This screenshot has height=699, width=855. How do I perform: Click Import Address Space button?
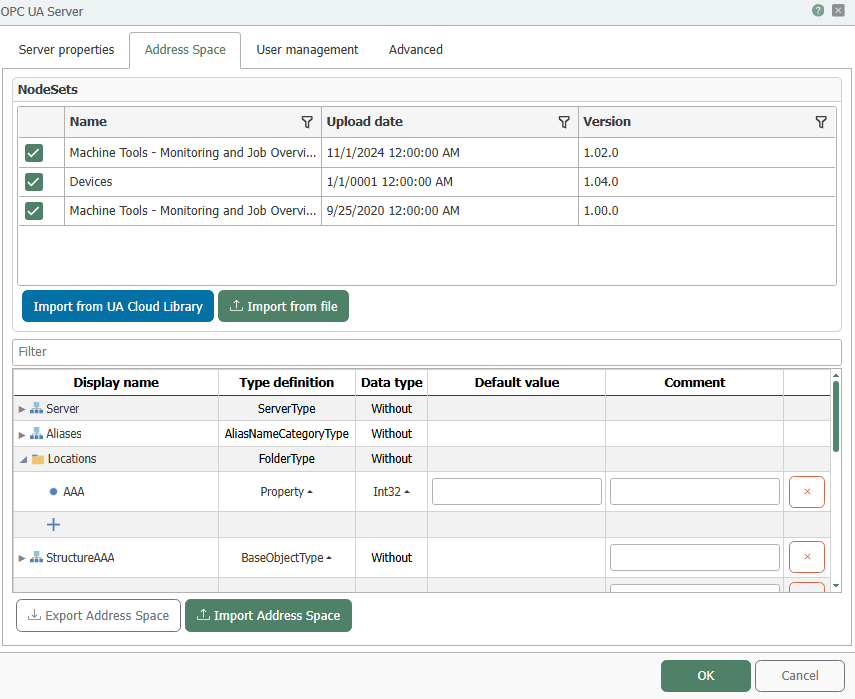(268, 616)
